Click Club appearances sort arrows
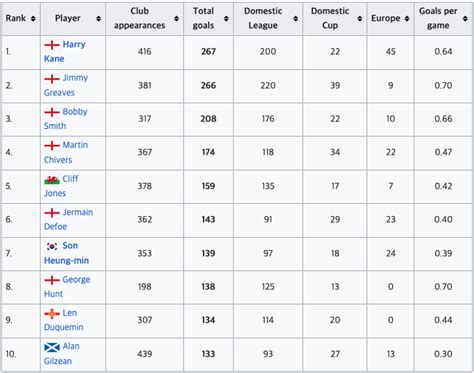Screen dimensions: 474x373 176,19
